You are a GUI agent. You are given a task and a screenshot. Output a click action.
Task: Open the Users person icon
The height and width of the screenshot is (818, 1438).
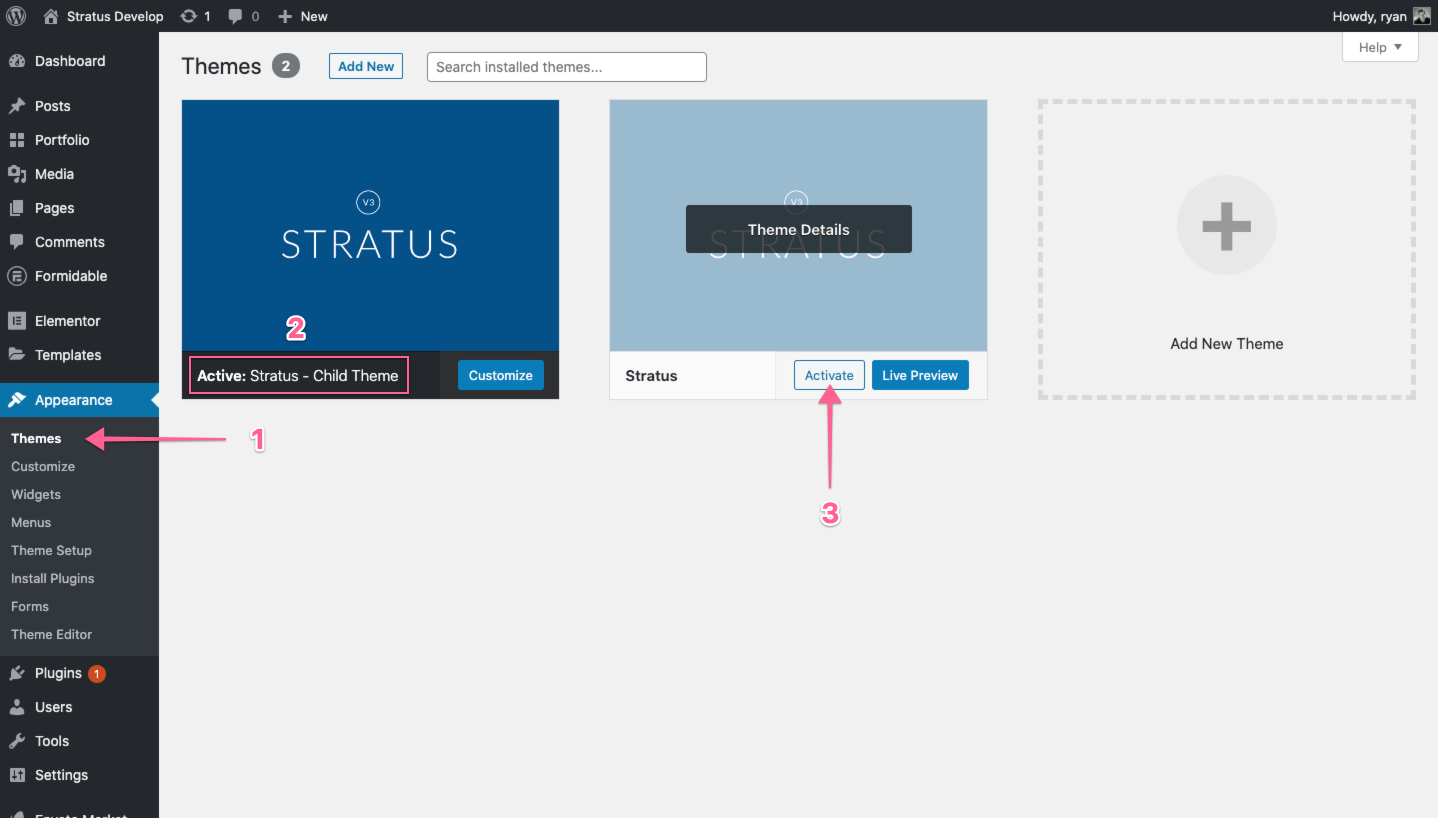[17, 707]
